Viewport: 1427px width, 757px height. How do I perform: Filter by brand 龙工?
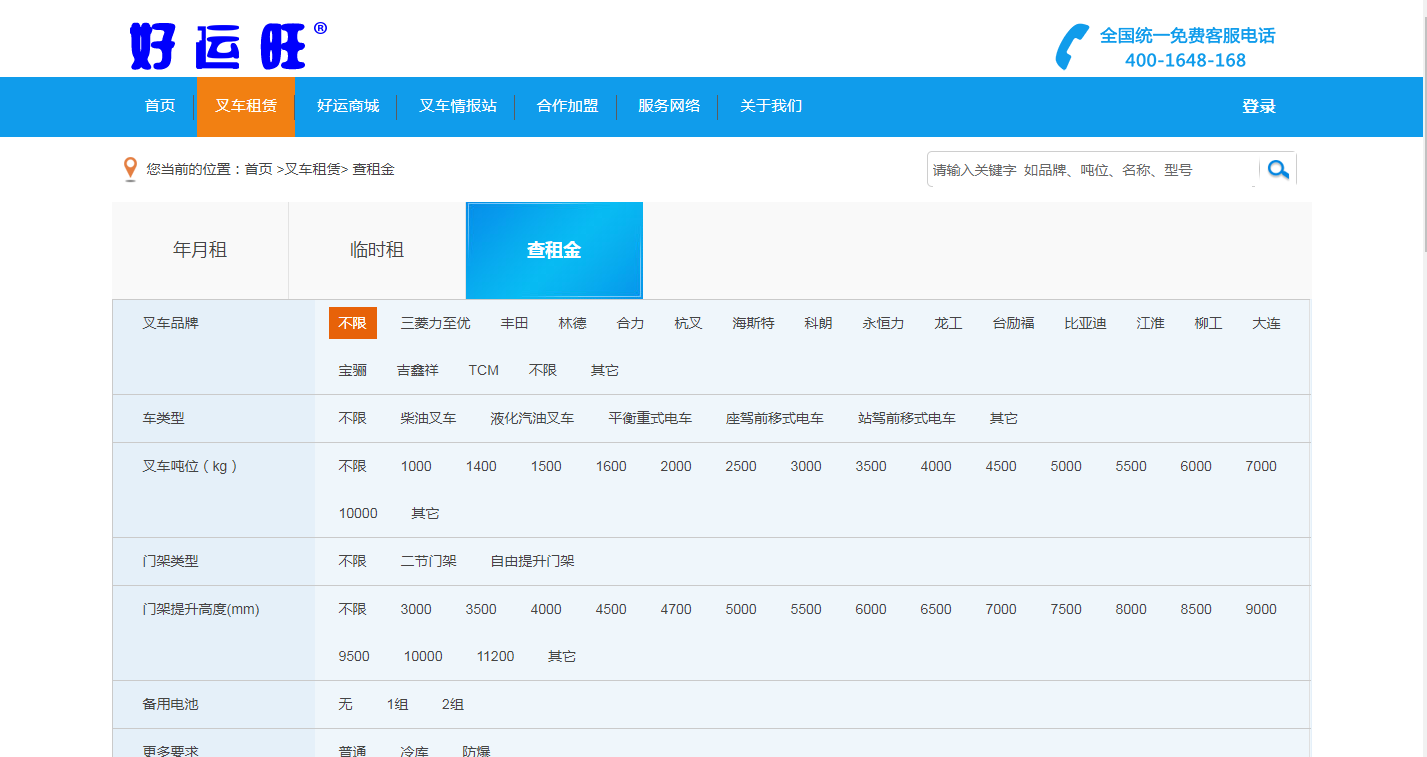click(949, 323)
